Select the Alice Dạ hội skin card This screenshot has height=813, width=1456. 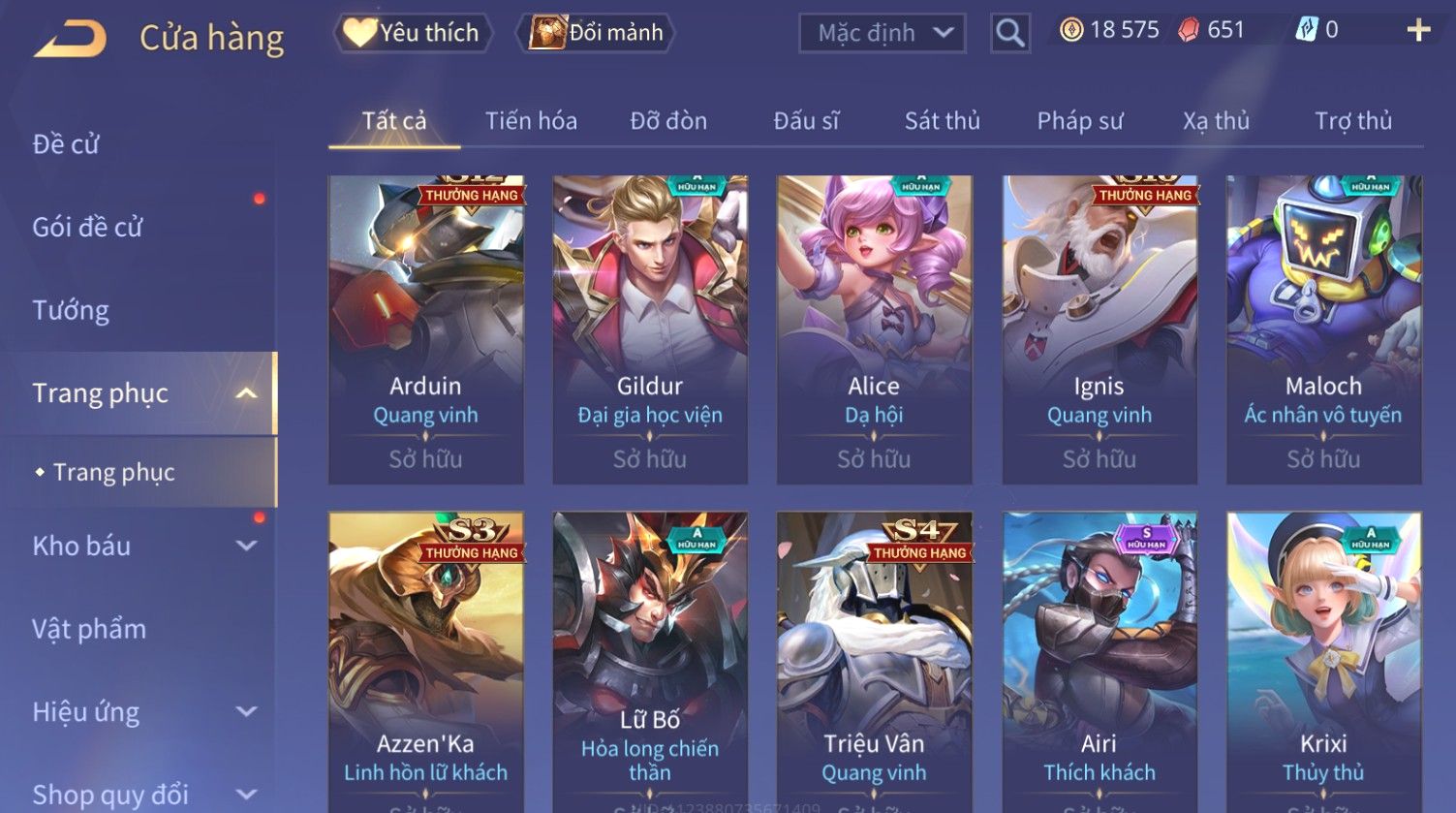tap(874, 329)
